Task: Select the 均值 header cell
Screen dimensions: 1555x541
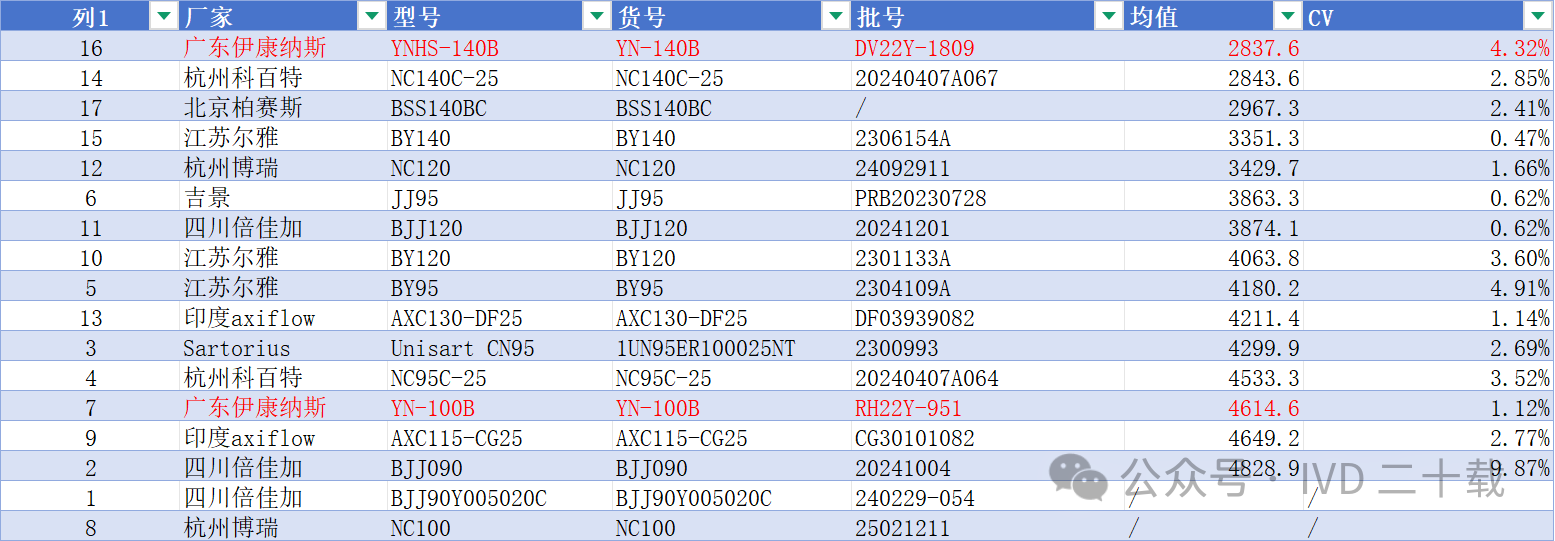Action: (x=1214, y=16)
